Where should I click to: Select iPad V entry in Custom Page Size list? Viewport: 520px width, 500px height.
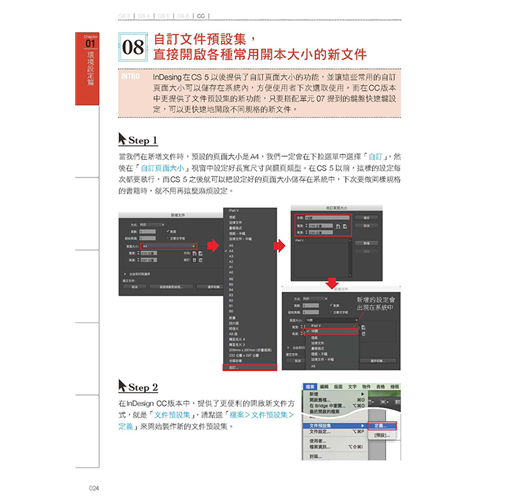point(321,240)
